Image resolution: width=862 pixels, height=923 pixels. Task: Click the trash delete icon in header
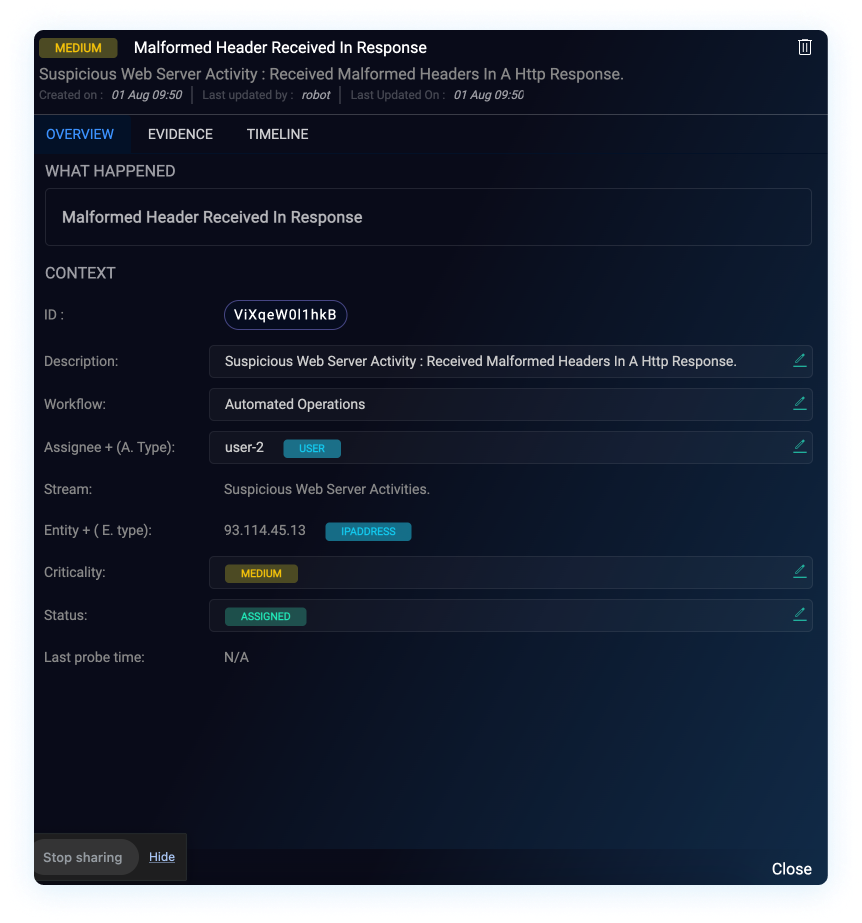click(x=804, y=47)
